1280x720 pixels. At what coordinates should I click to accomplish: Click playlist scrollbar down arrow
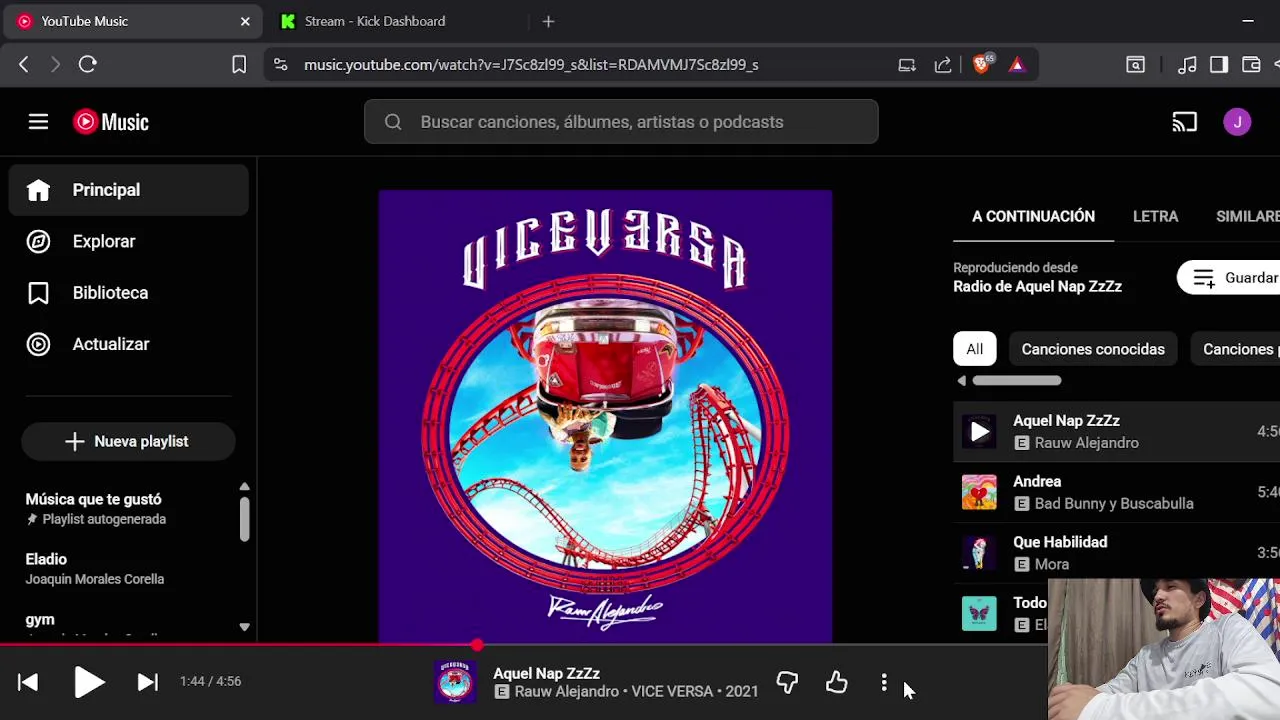[244, 627]
